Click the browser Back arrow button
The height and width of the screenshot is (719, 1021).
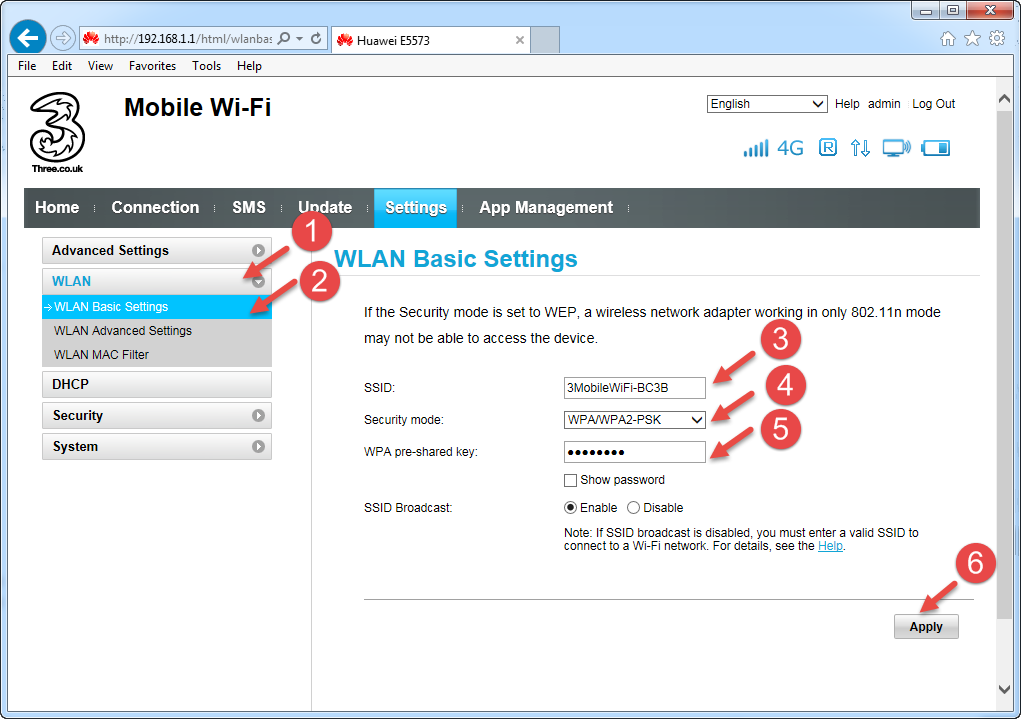click(27, 38)
